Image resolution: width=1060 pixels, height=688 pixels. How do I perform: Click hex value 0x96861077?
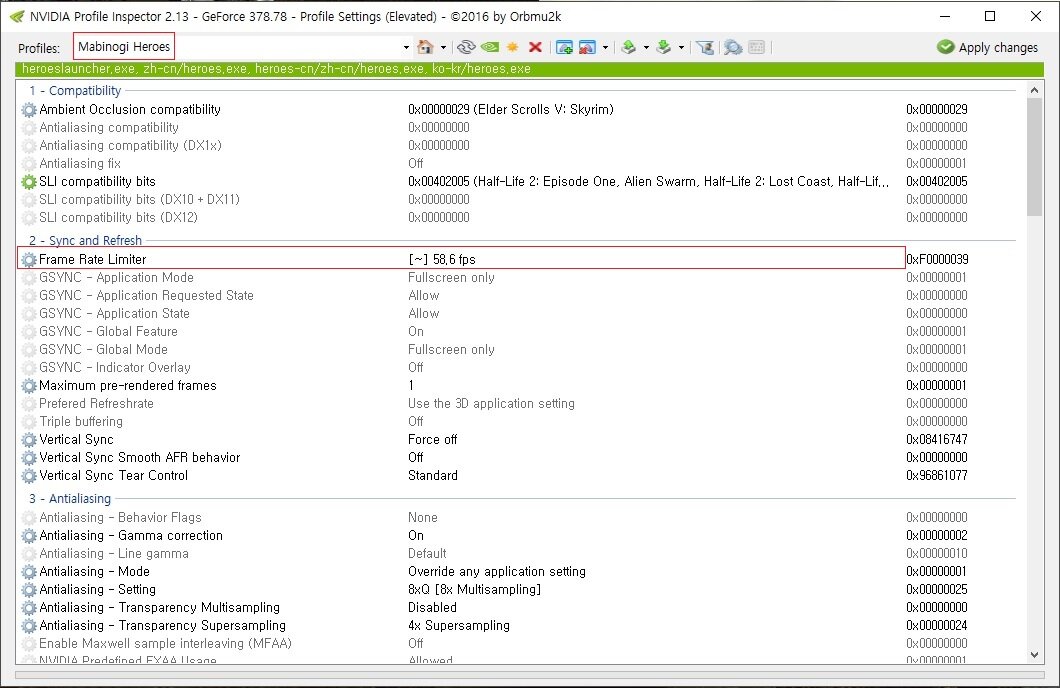(937, 476)
